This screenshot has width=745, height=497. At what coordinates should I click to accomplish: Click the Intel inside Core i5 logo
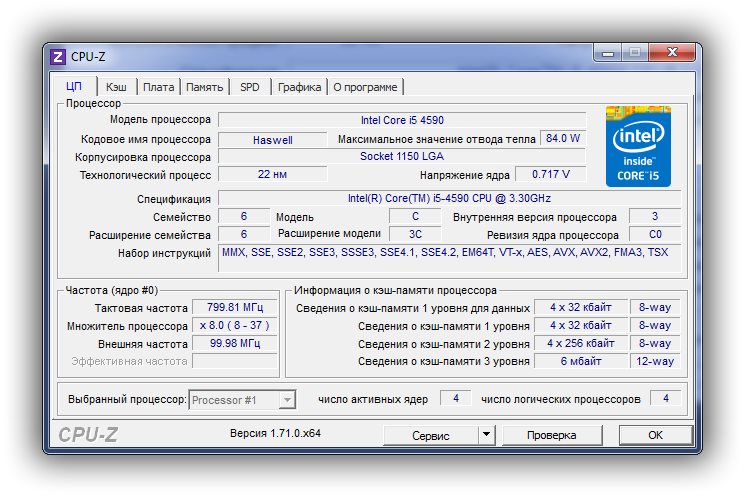coord(638,146)
